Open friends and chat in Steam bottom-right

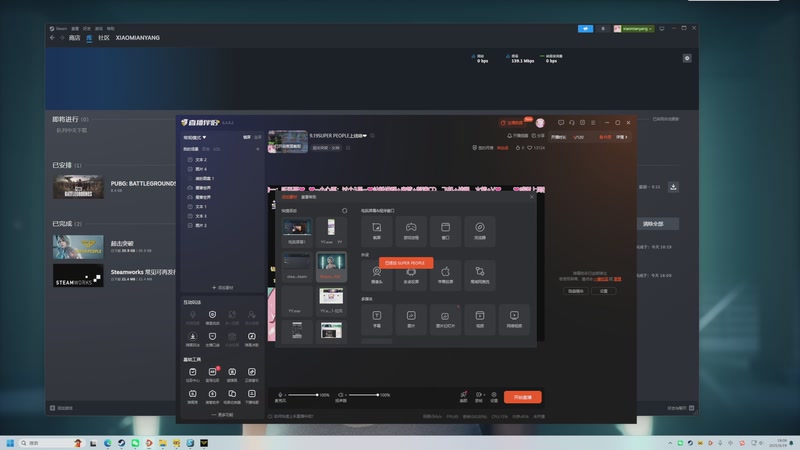pos(681,408)
